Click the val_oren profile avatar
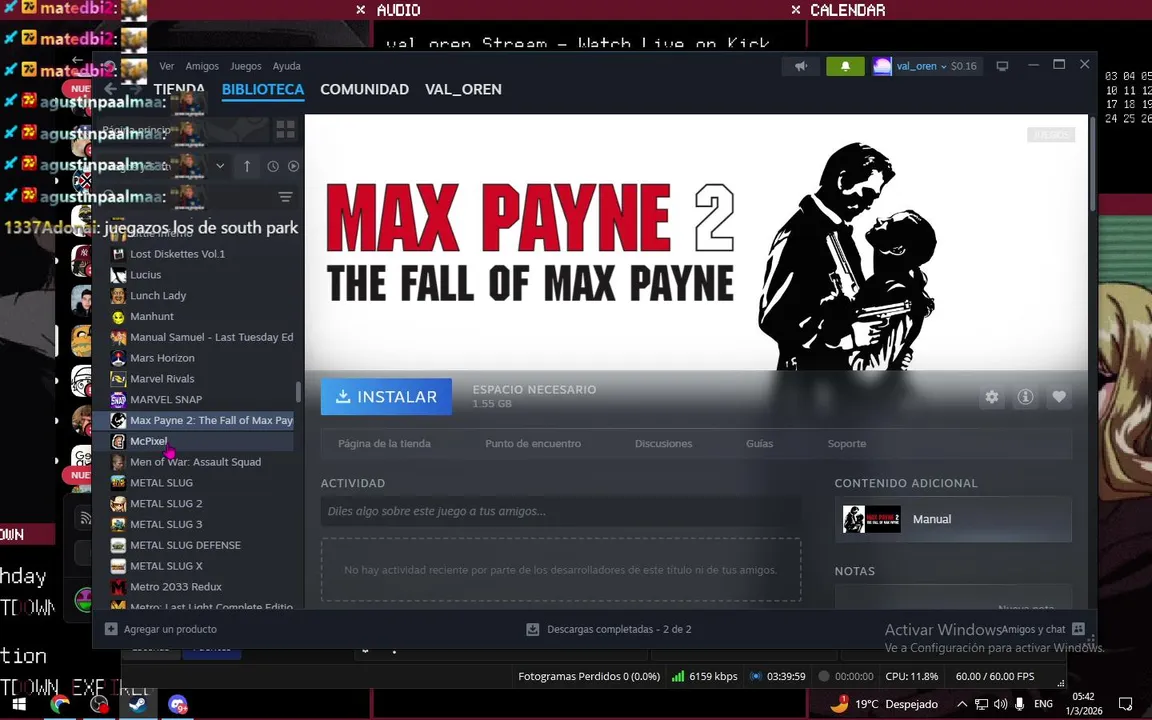The image size is (1152, 720). point(882,66)
